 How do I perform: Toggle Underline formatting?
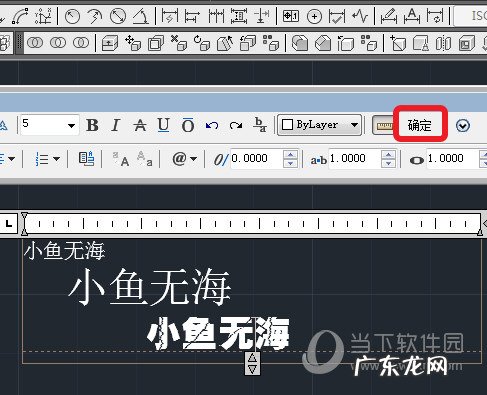point(163,126)
